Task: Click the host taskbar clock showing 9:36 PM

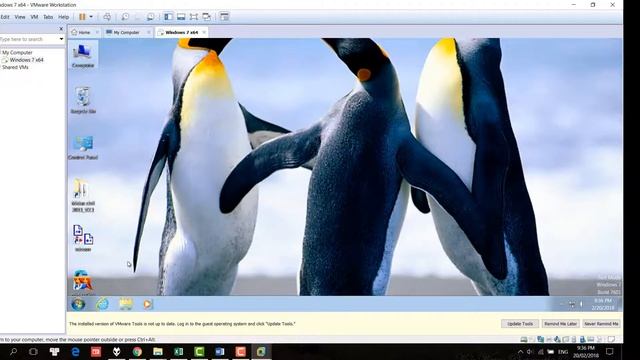Action: (586, 352)
